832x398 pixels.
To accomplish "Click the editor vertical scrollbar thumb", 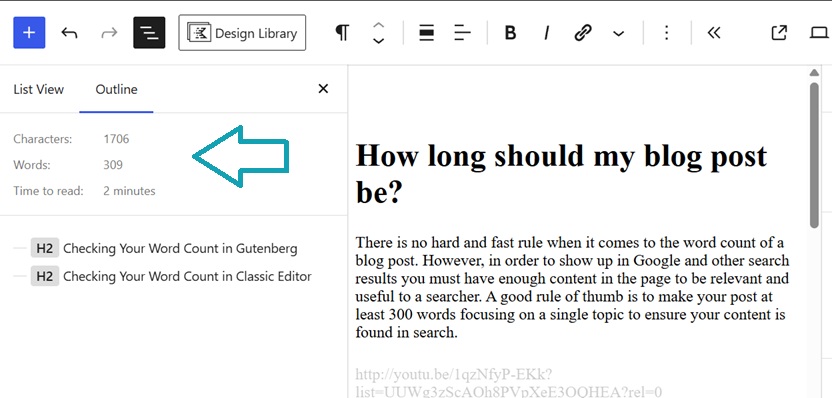I will click(814, 155).
